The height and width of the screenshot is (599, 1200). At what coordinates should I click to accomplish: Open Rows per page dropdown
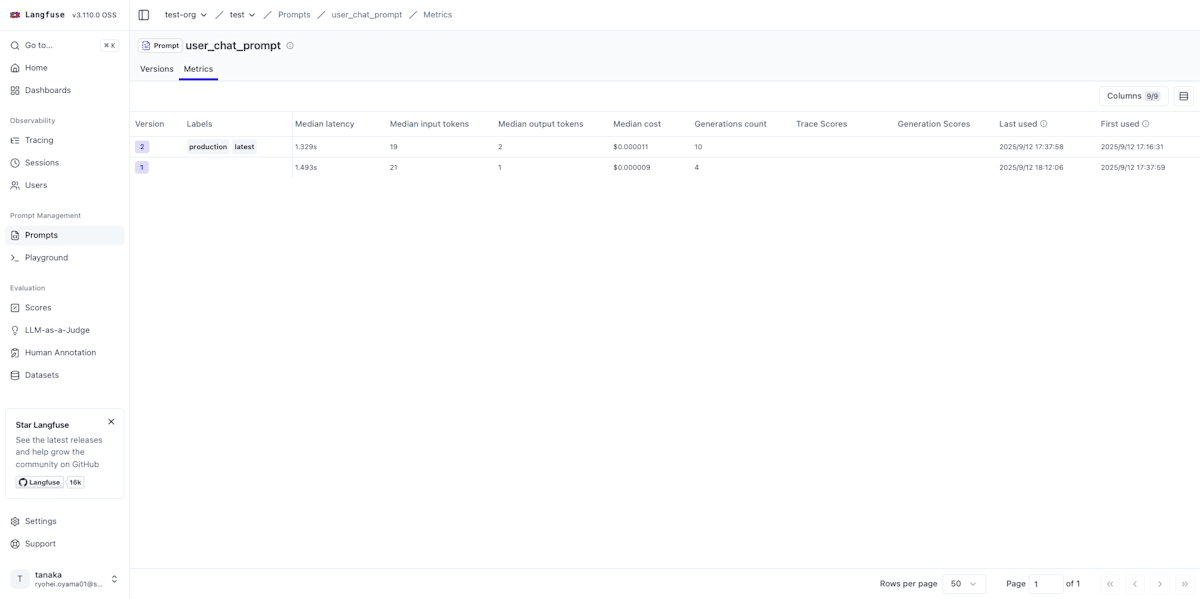[x=964, y=584]
